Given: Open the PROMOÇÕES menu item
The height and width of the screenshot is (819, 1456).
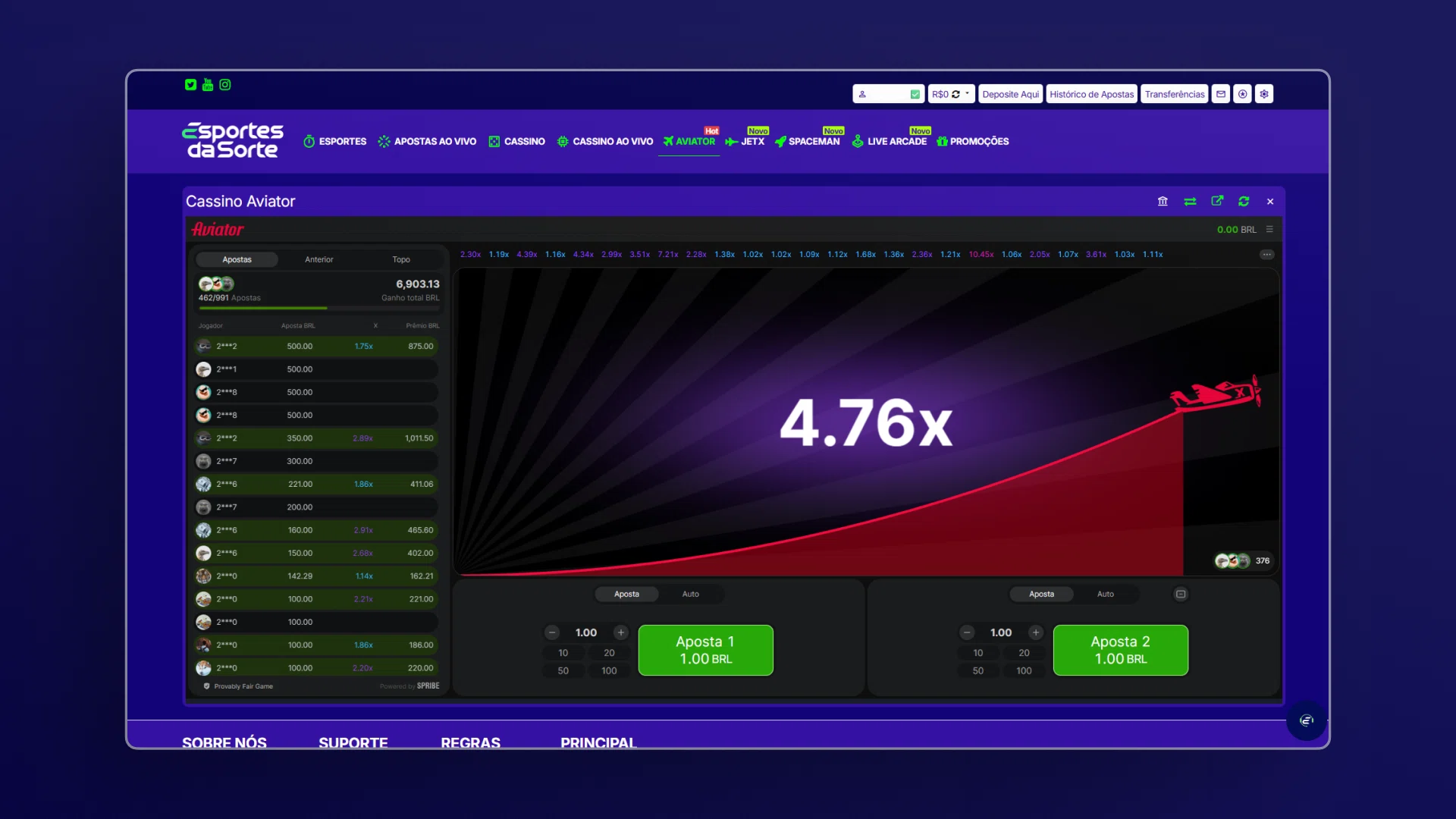Looking at the screenshot, I should [972, 141].
